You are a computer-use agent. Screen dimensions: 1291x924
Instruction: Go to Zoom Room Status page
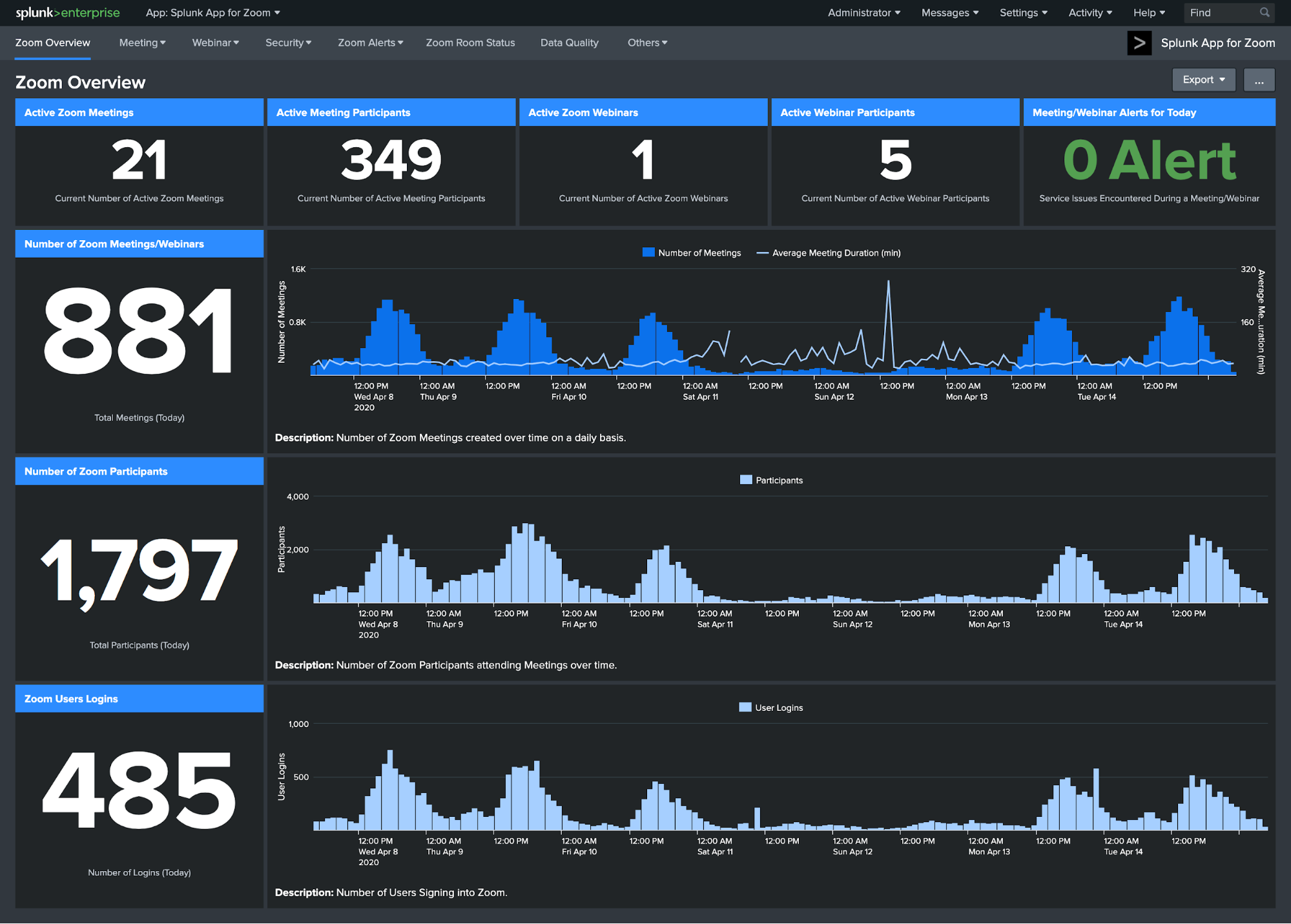point(470,43)
